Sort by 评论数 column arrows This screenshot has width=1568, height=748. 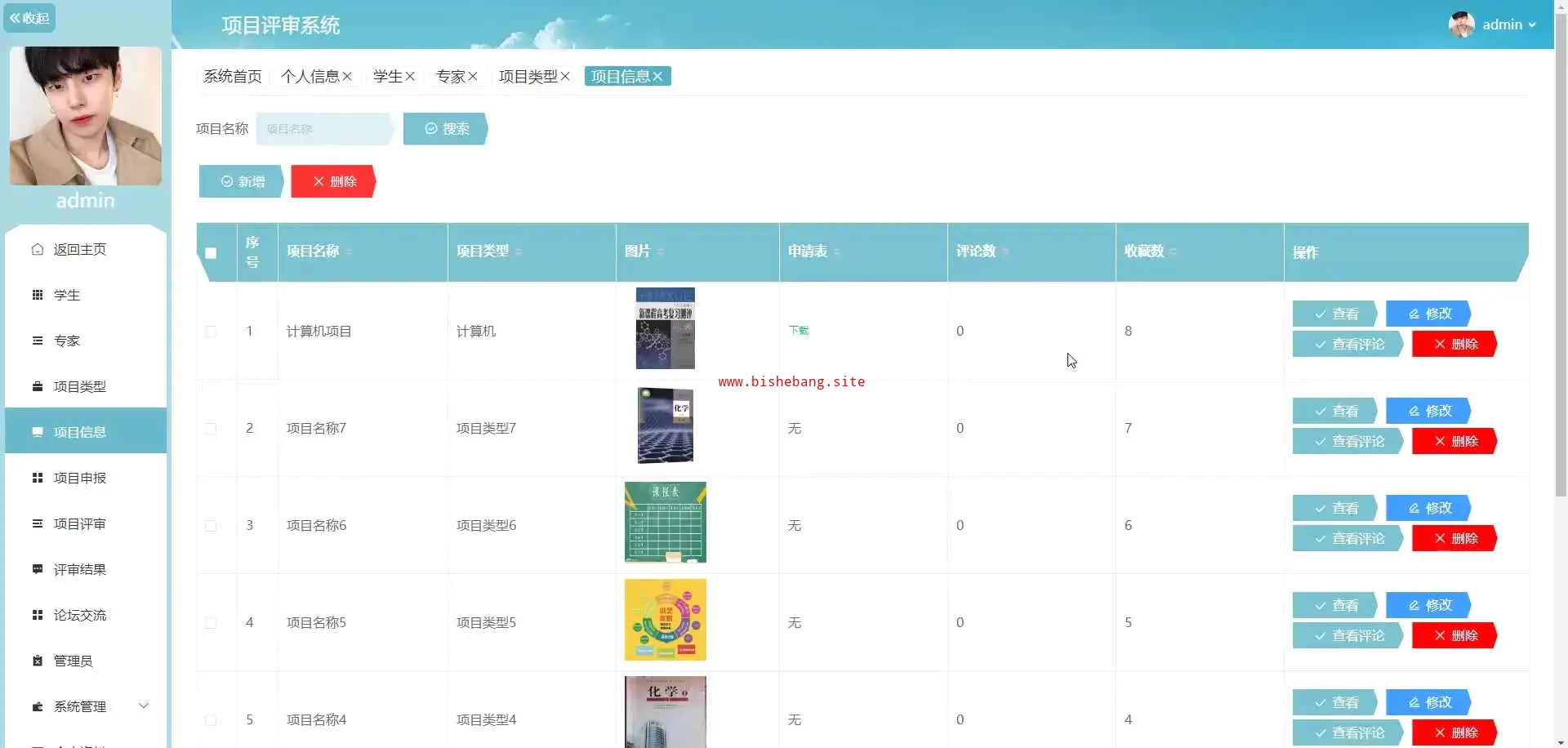(1005, 252)
